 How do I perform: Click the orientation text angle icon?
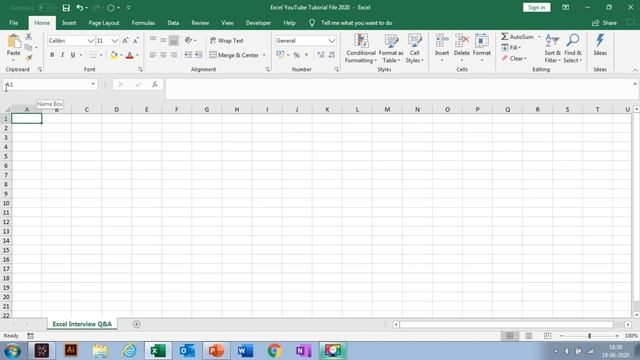pos(188,40)
